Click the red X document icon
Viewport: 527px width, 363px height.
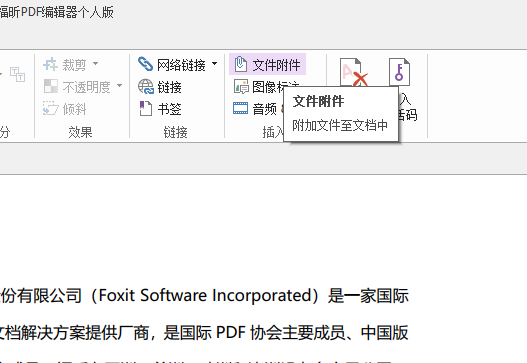[354, 72]
